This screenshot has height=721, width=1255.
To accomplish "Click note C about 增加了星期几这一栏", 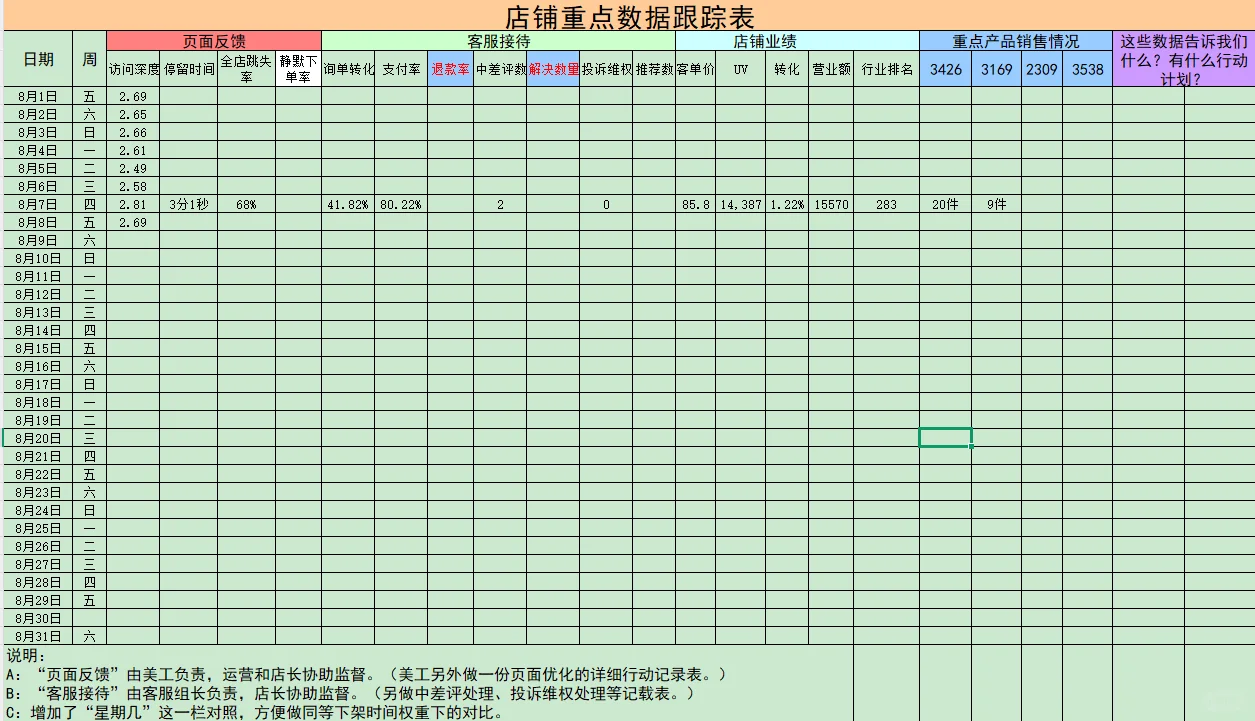I will click(x=255, y=712).
